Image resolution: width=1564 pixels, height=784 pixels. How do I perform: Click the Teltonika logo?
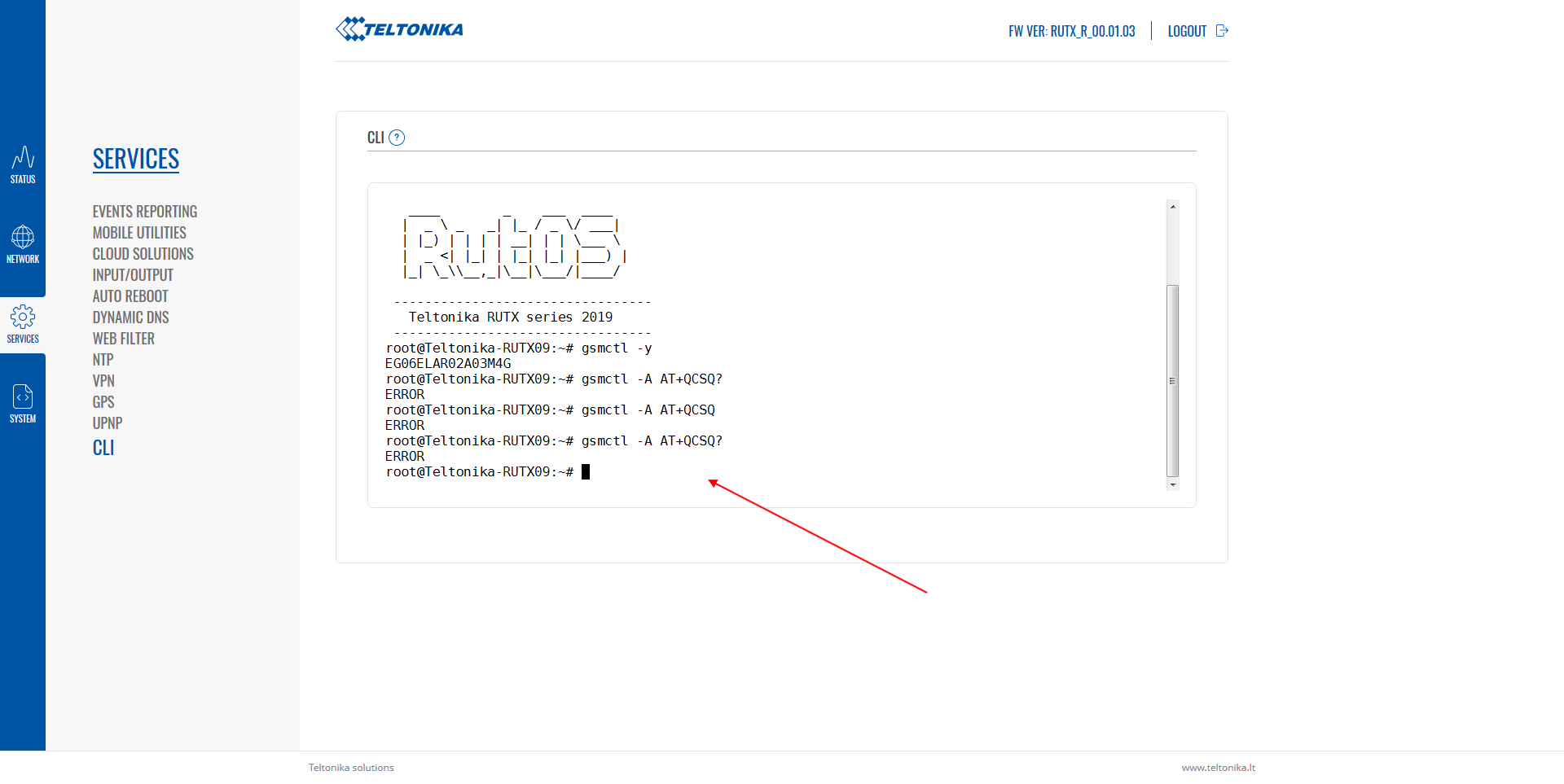click(x=399, y=29)
